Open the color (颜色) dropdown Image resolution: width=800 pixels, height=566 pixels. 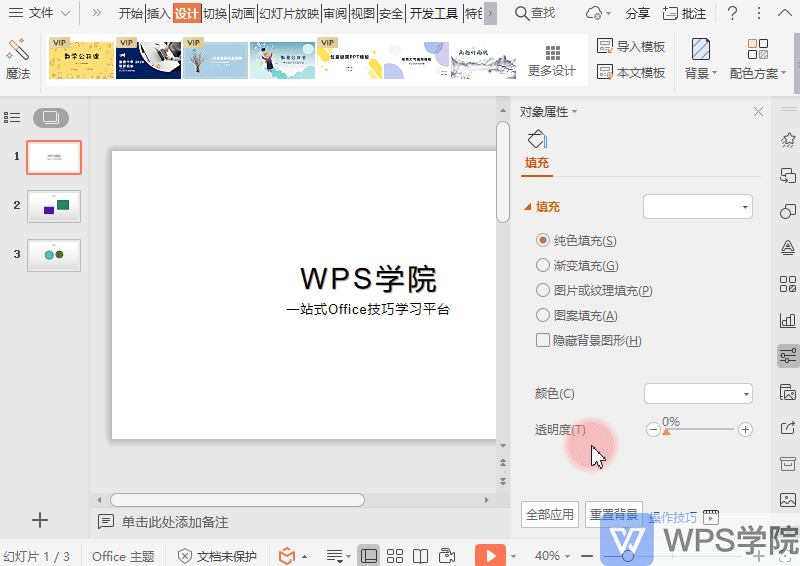point(698,393)
